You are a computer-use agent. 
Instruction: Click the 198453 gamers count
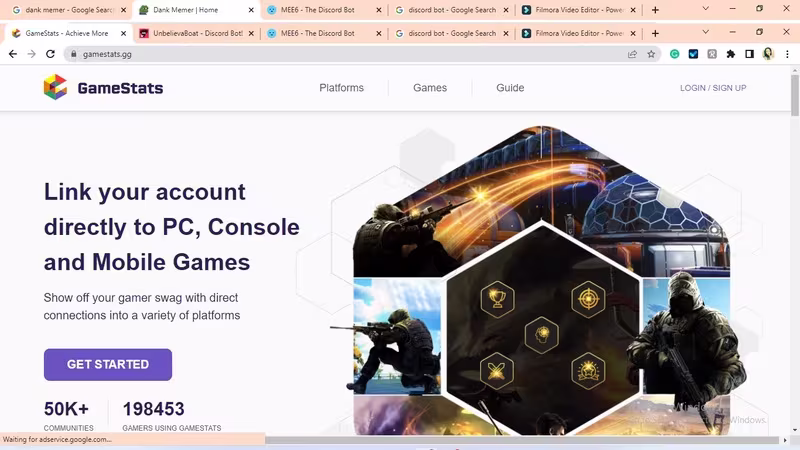tap(153, 409)
